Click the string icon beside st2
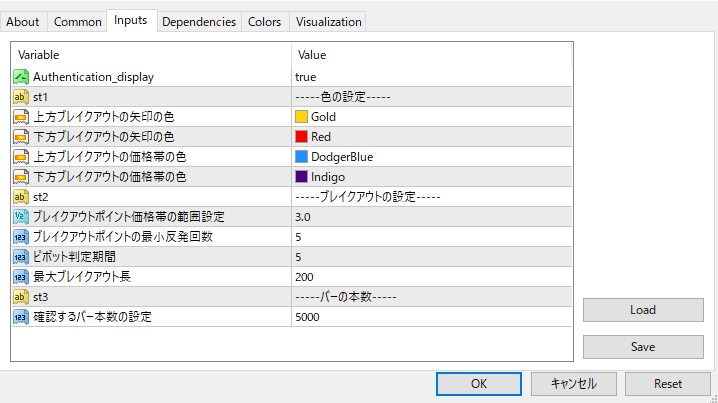The width and height of the screenshot is (718, 403). click(x=21, y=197)
